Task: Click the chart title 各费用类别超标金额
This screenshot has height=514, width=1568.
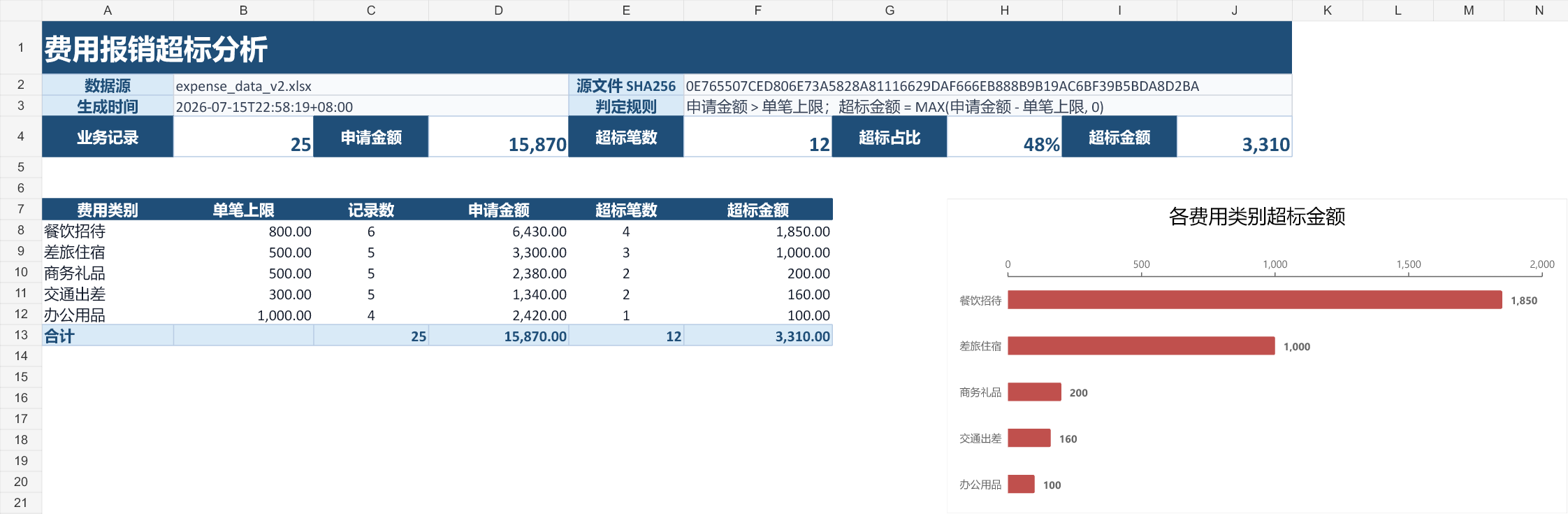Action: click(x=1256, y=216)
